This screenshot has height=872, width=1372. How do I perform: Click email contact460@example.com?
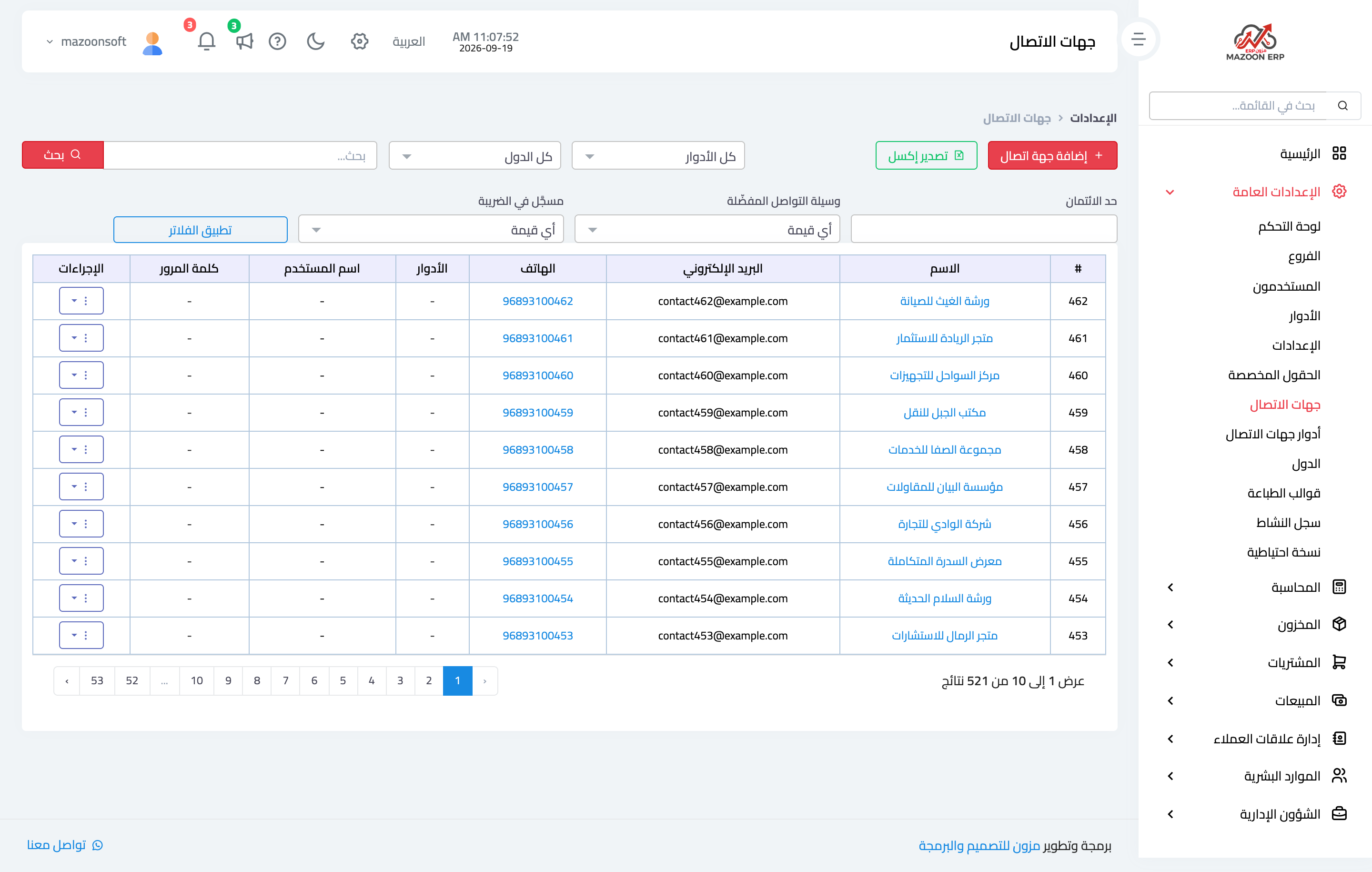click(723, 375)
